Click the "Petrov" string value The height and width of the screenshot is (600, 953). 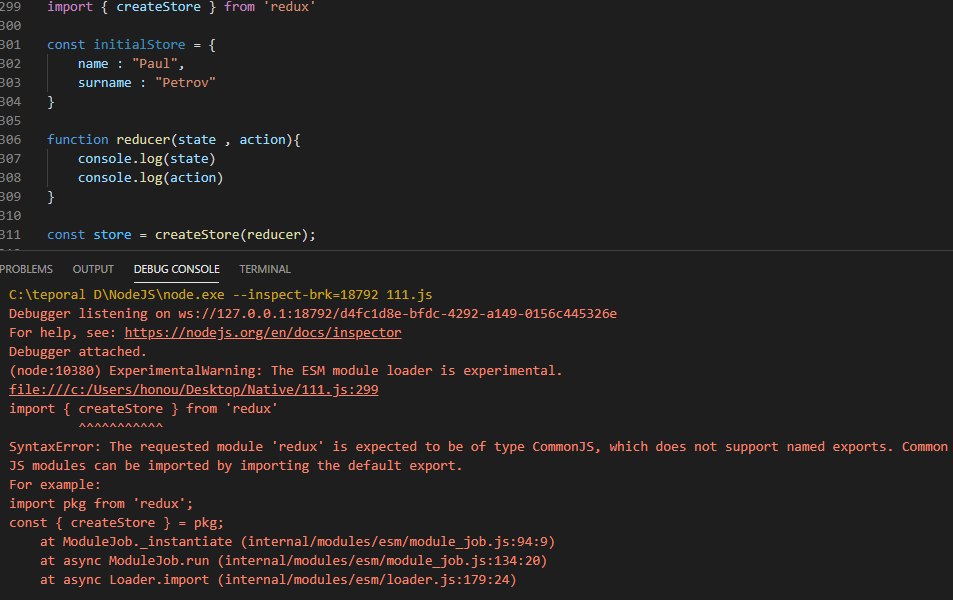pyautogui.click(x=185, y=83)
